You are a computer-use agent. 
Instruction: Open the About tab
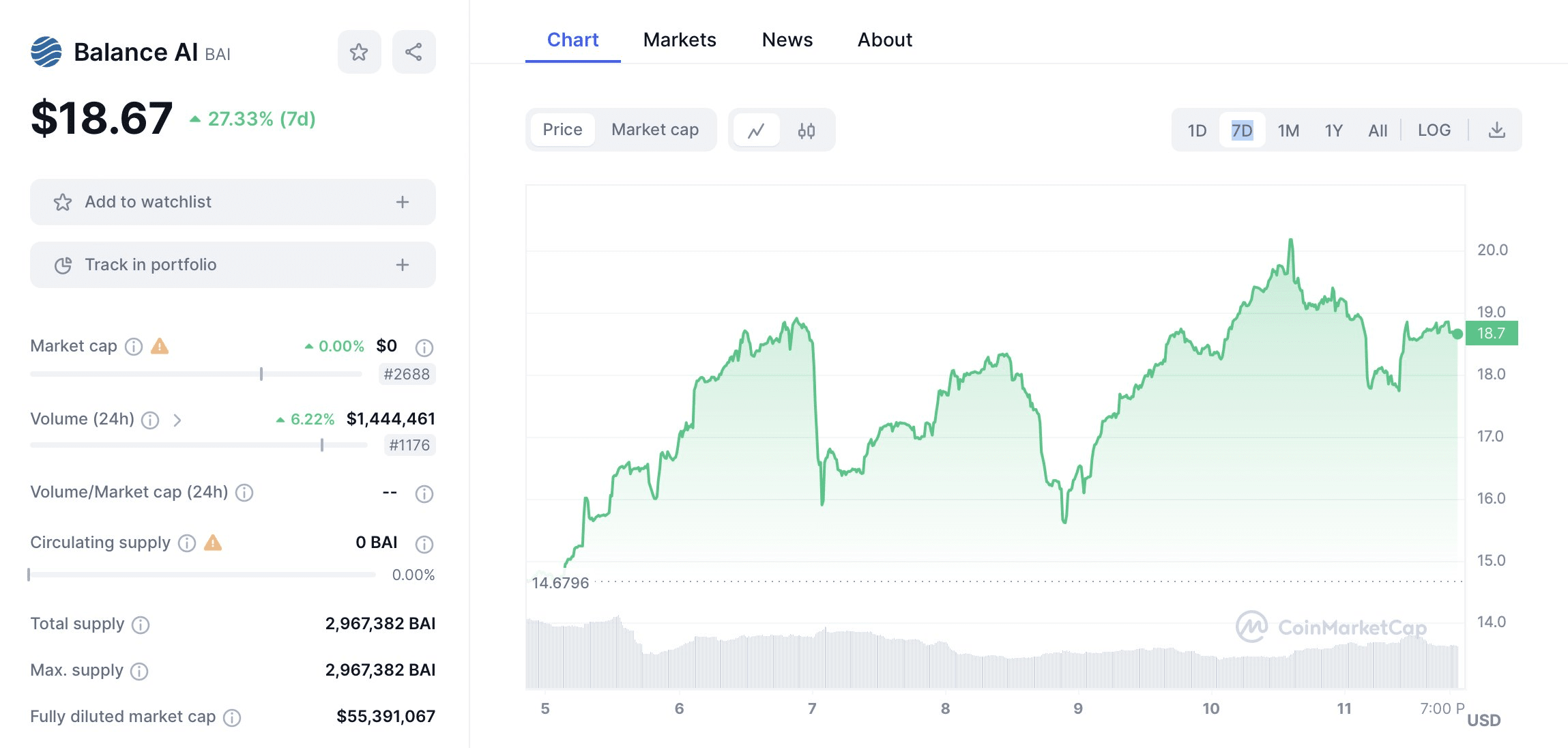click(884, 40)
